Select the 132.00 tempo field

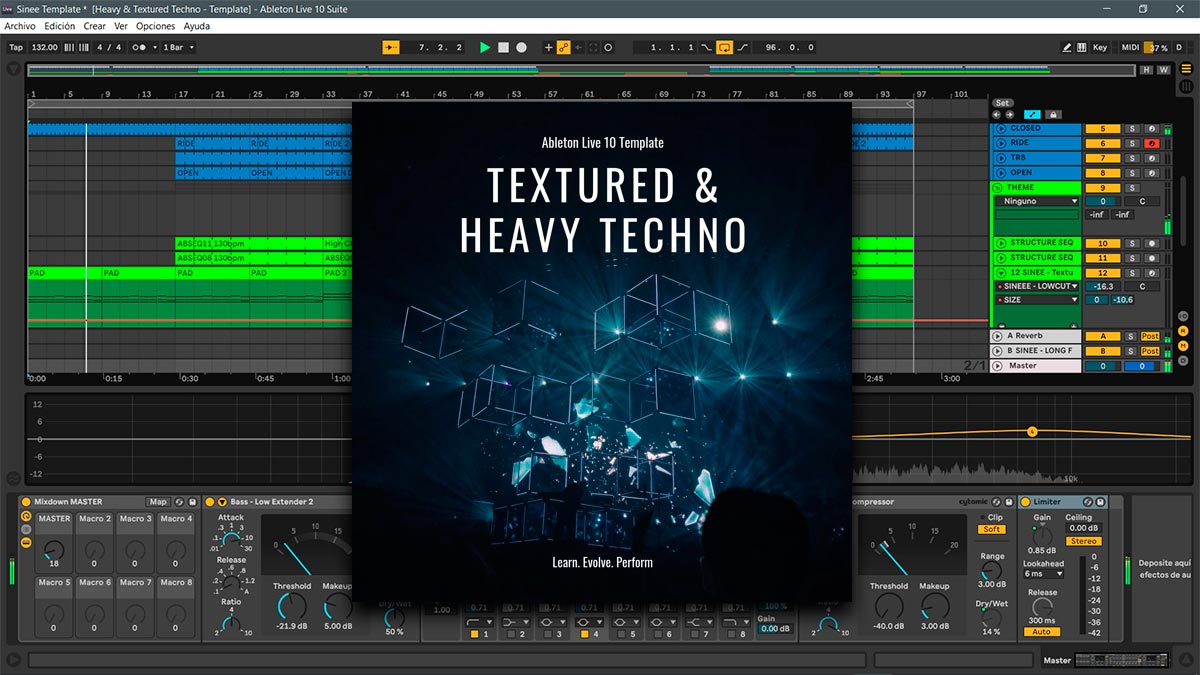44,47
